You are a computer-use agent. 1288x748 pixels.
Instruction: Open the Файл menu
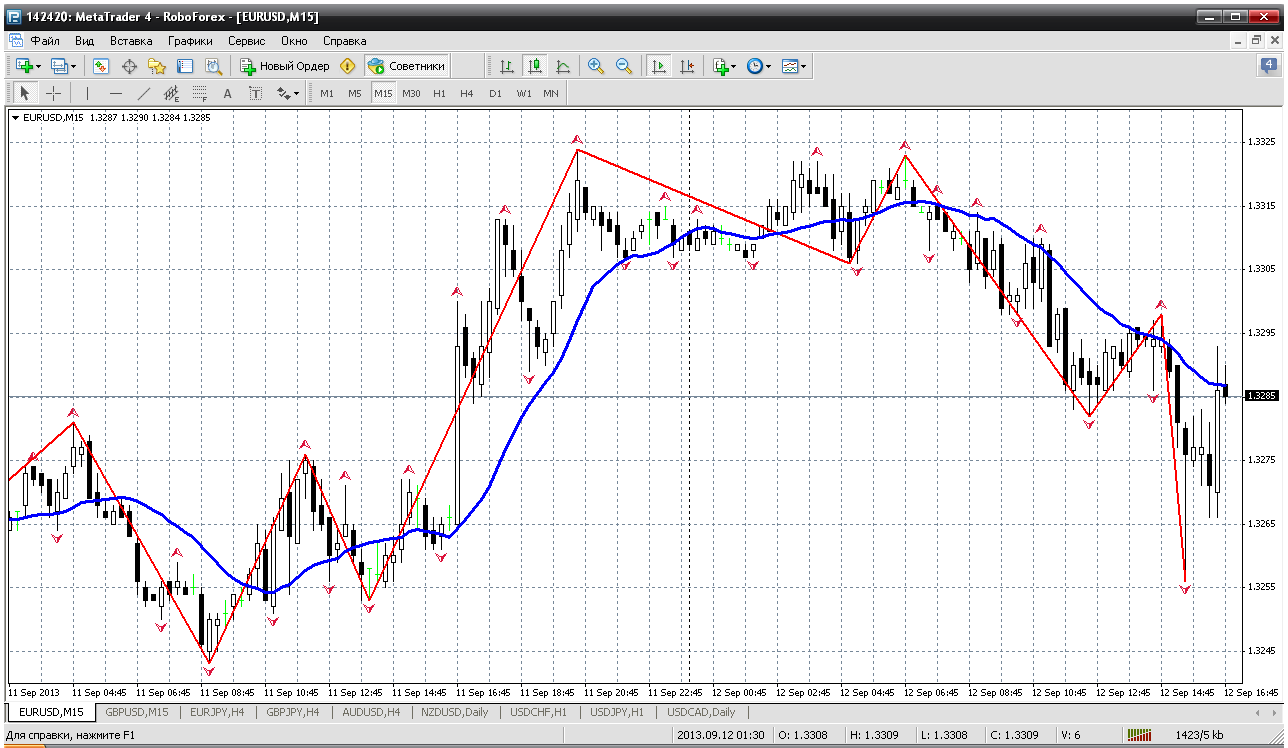click(45, 41)
